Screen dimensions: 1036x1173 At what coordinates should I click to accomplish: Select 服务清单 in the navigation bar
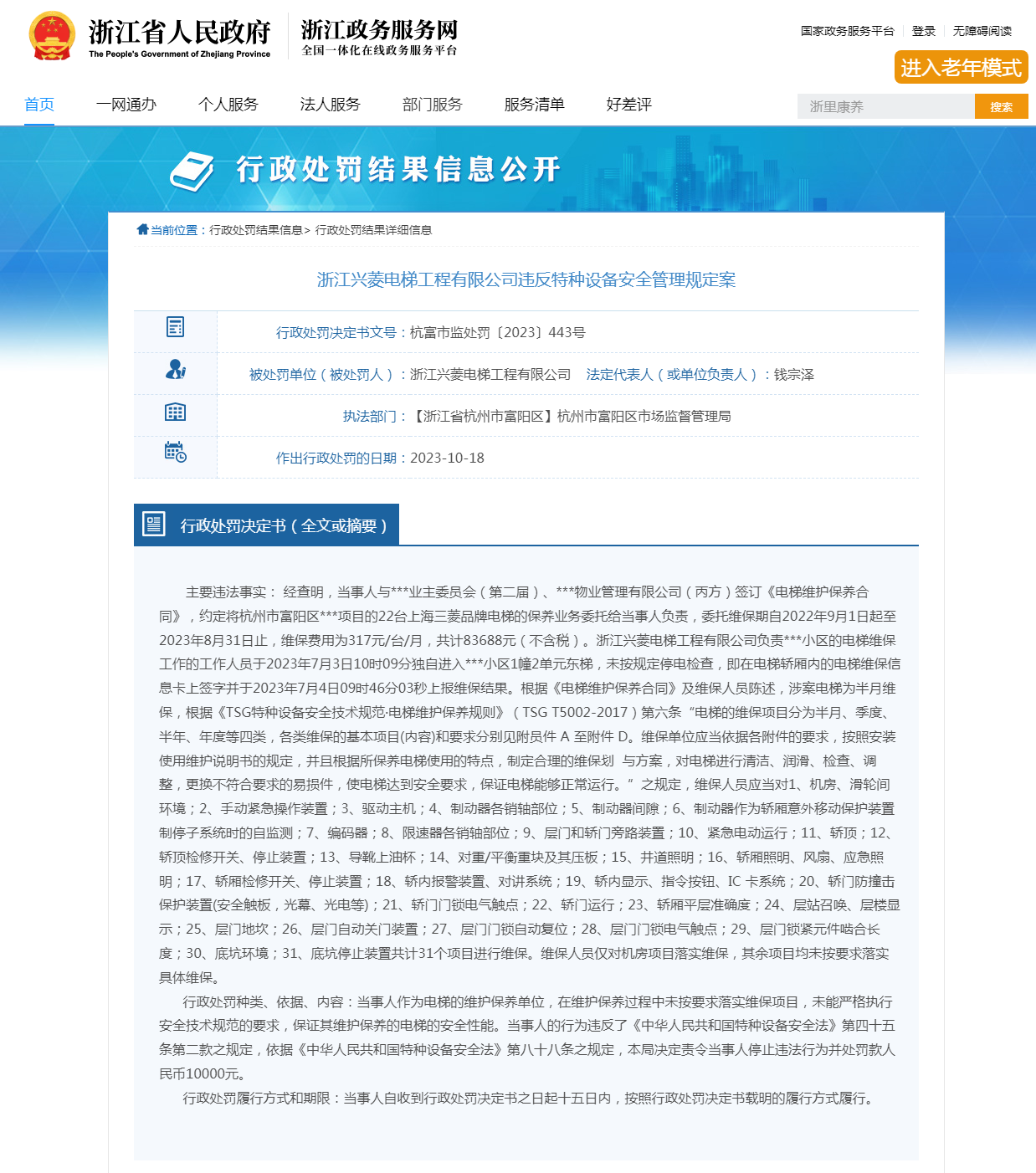click(535, 105)
